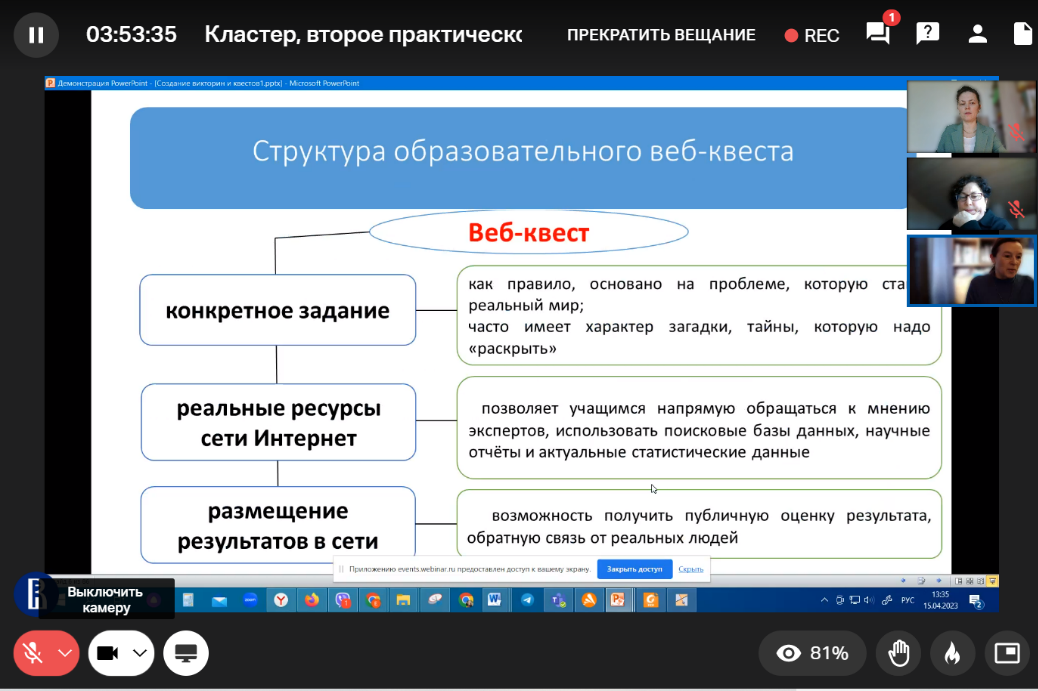Raise hand using the hand icon

point(899,654)
